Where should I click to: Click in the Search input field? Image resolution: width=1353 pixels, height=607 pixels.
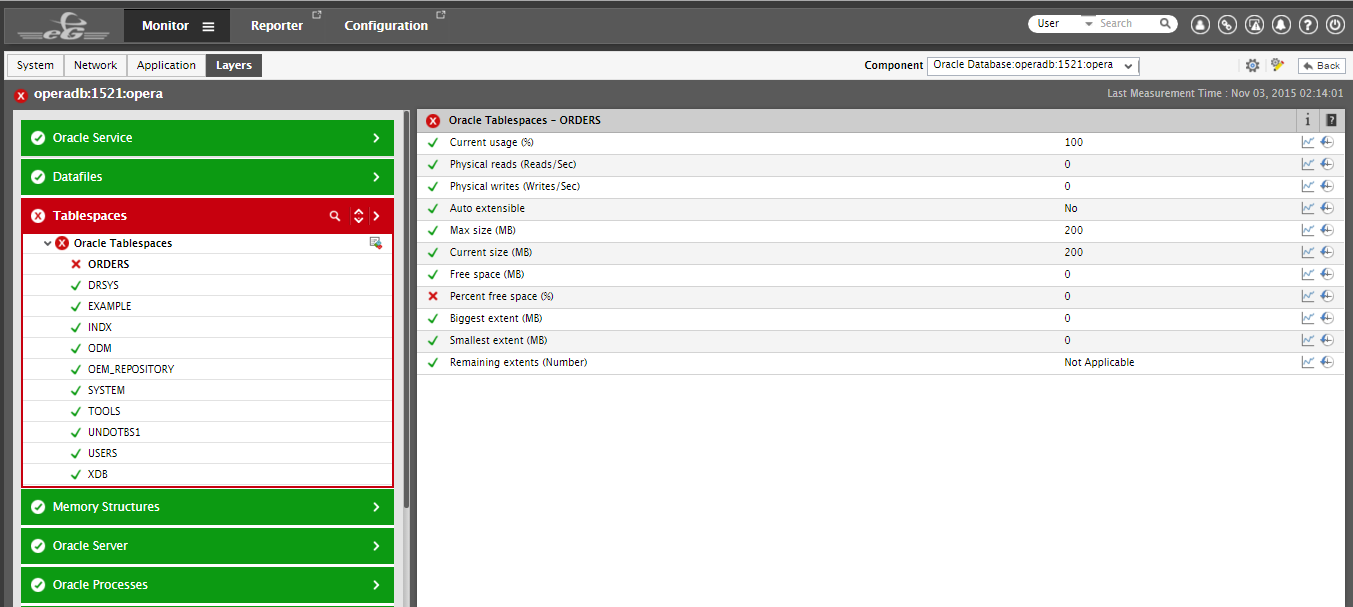(x=1127, y=23)
